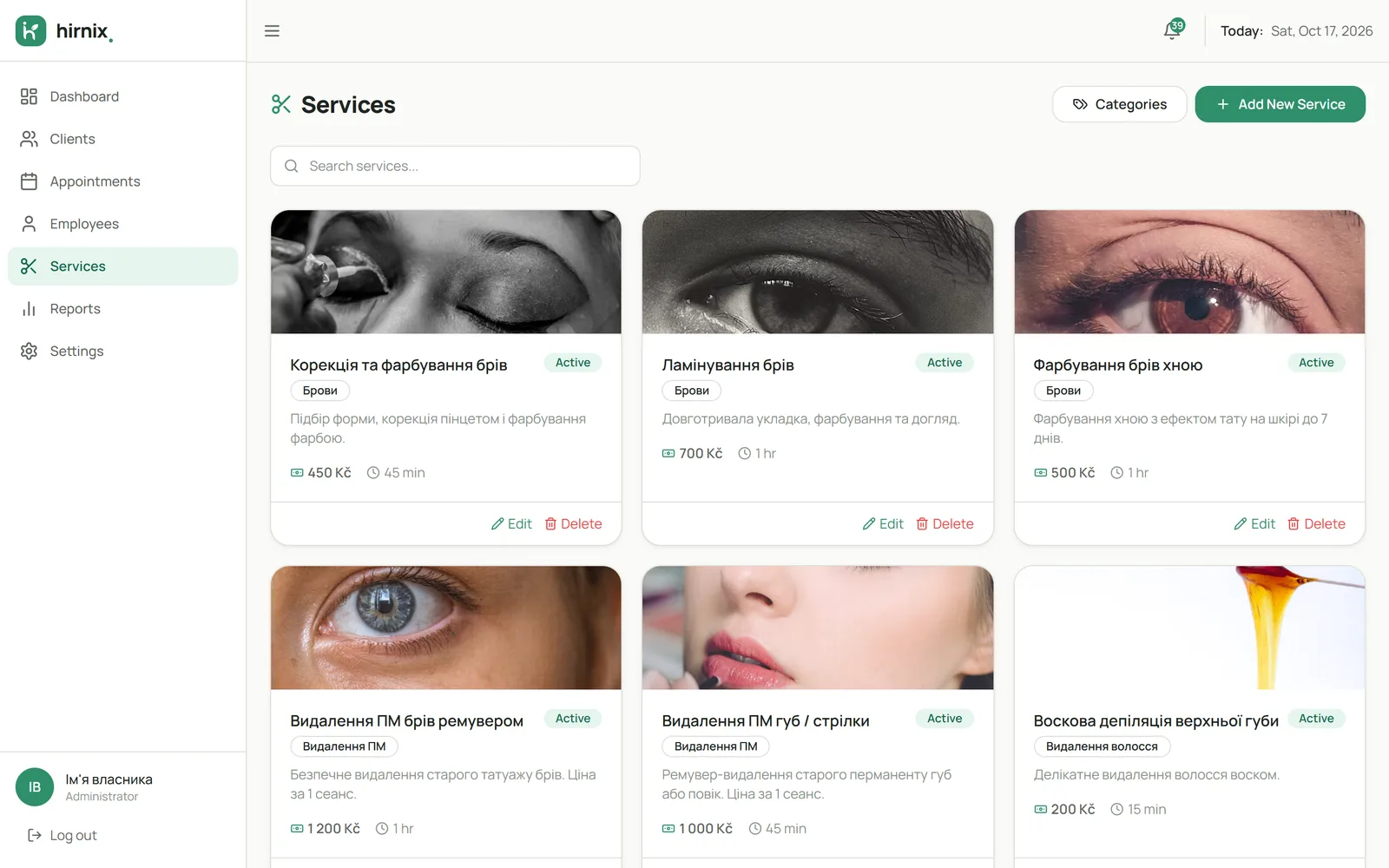Image resolution: width=1389 pixels, height=868 pixels.
Task: Open the notifications bell
Action: [x=1173, y=30]
